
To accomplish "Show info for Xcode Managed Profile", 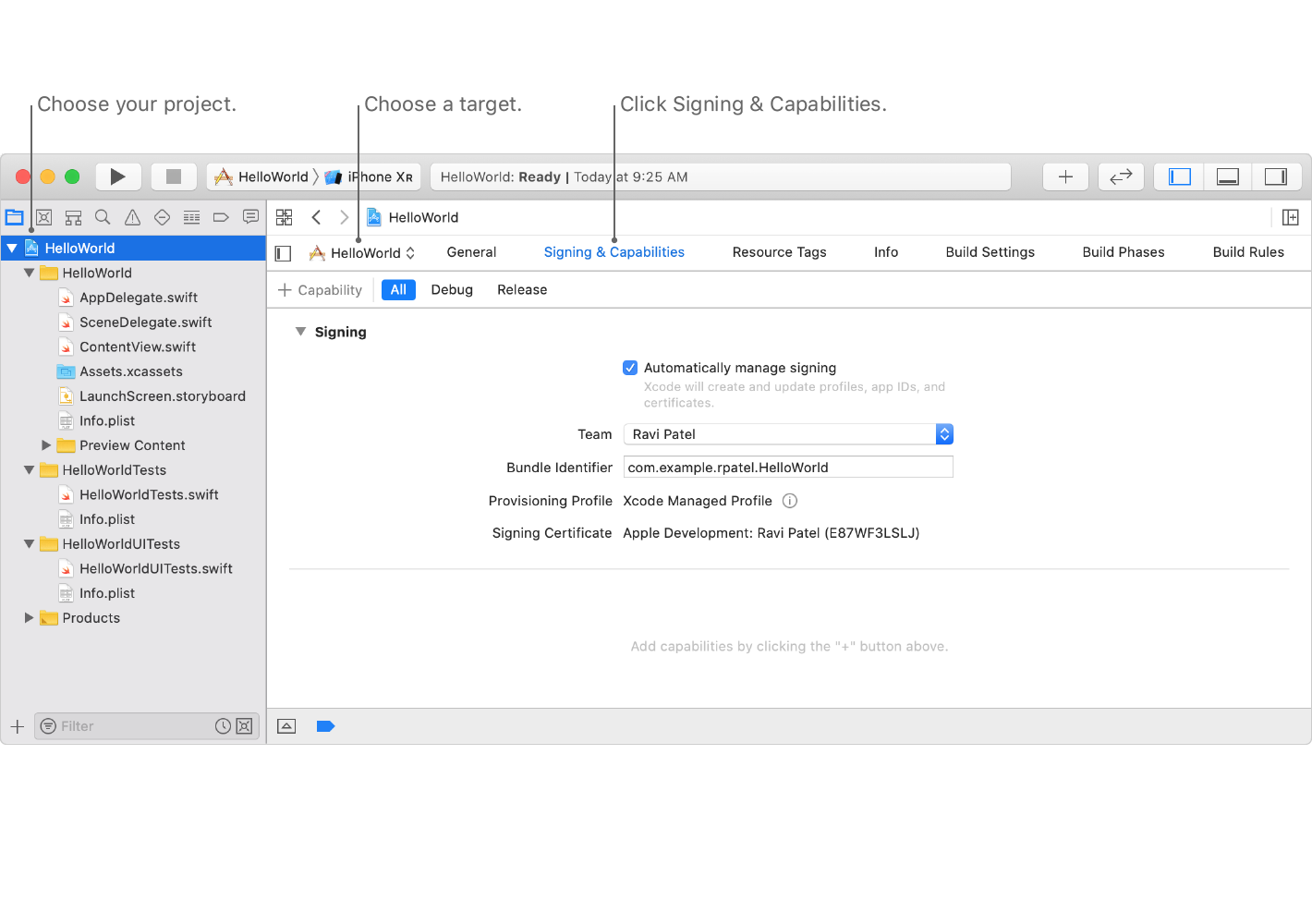I will (790, 501).
